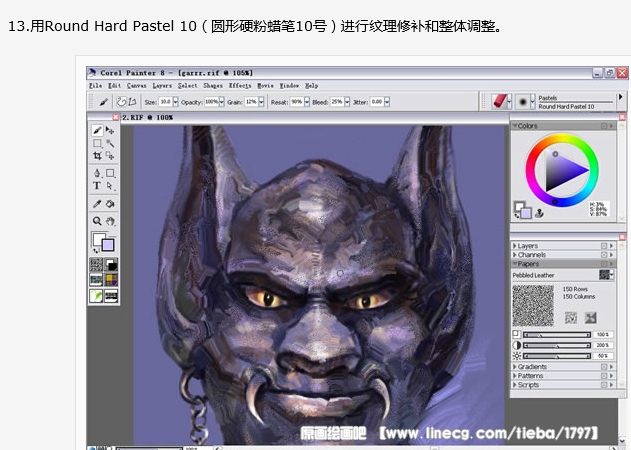Click the invert paper grain icon
631x450 pixels.
pos(571,317)
